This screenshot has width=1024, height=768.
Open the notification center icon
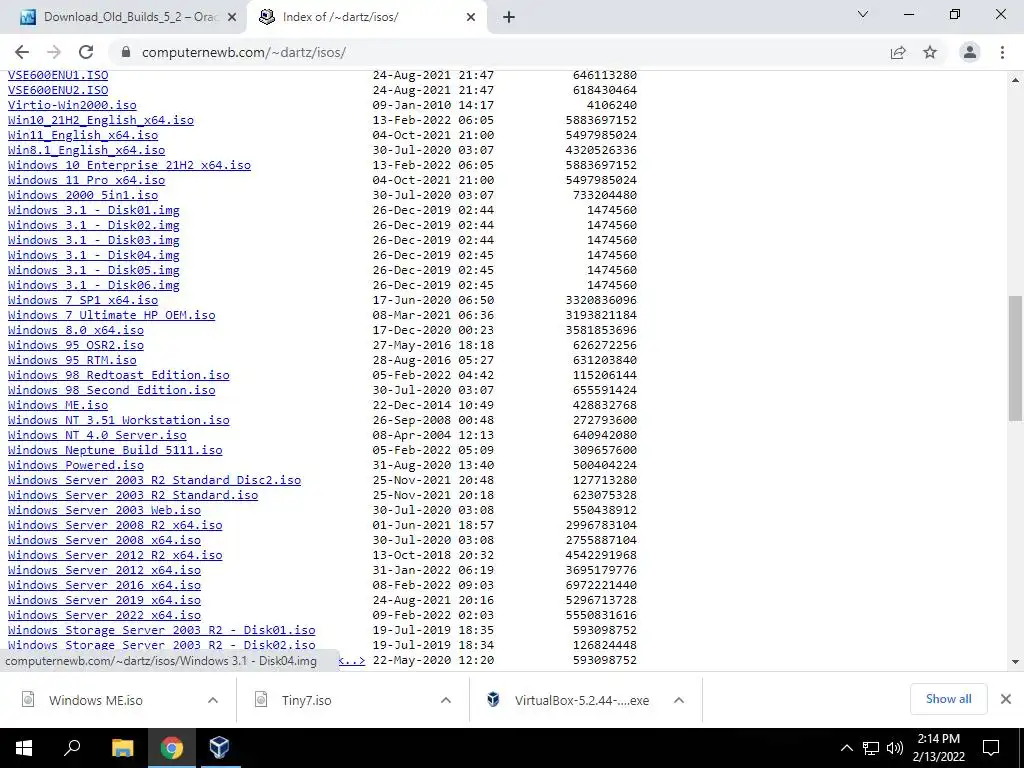tap(991, 748)
